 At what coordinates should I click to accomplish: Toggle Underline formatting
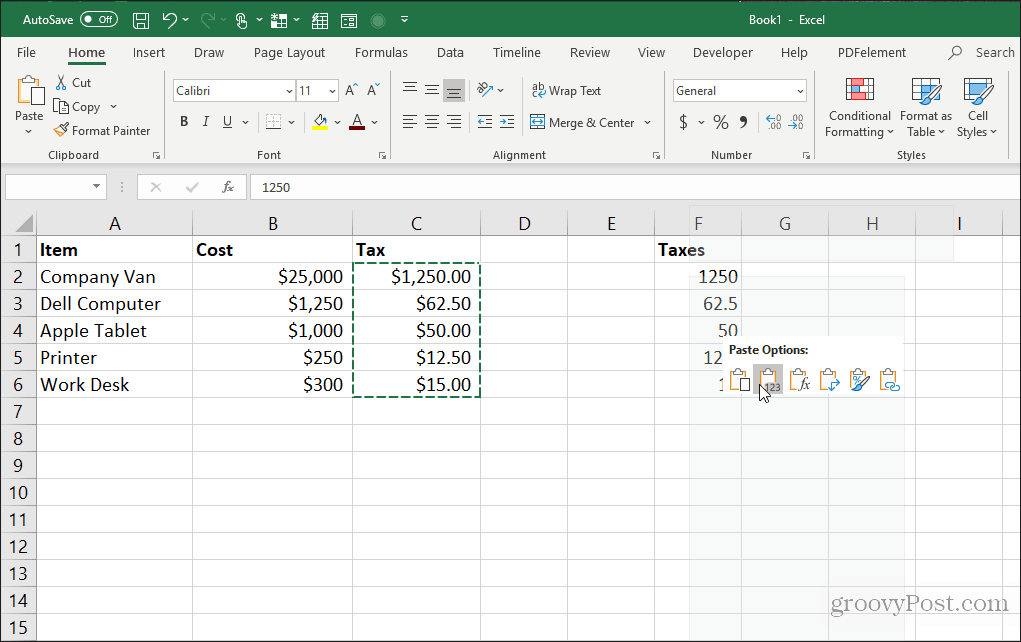point(227,122)
